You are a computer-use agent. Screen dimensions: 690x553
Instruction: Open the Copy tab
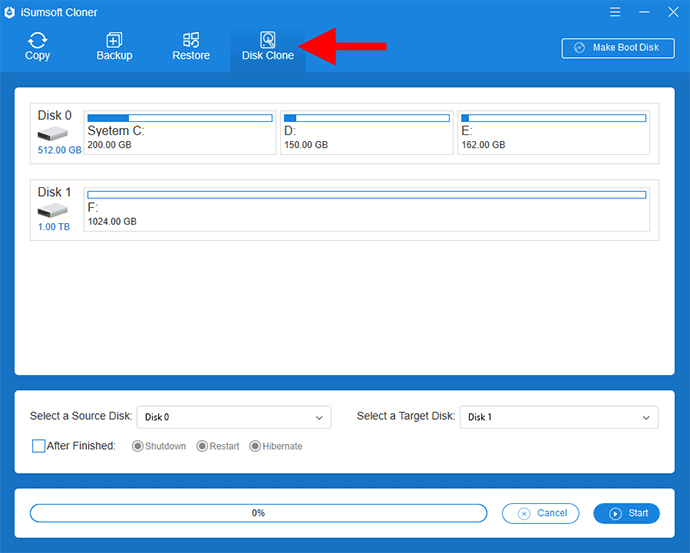pyautogui.click(x=37, y=46)
